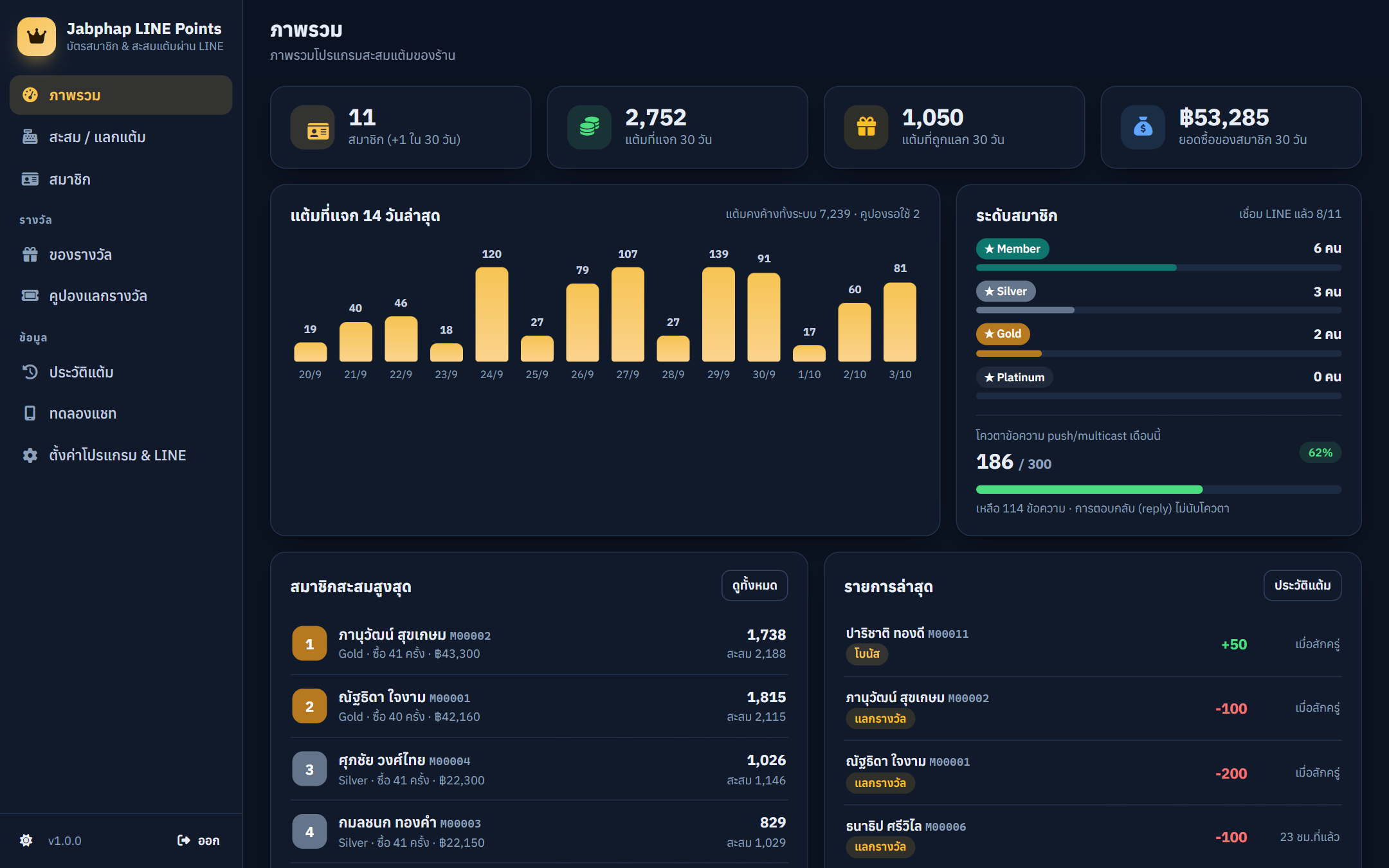This screenshot has height=868, width=1389.
Task: Click the theme toggle sun icon
Action: [26, 840]
